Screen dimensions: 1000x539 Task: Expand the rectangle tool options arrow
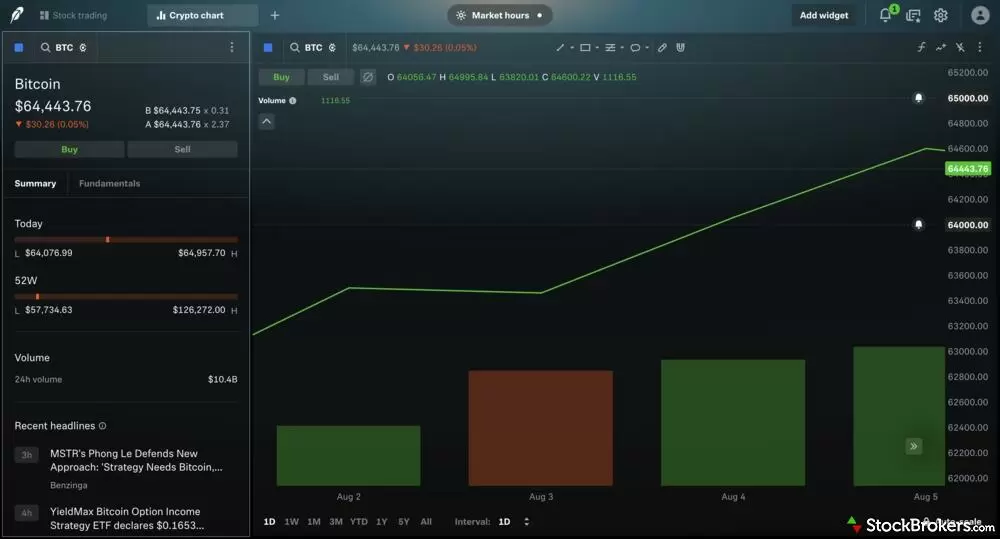(597, 48)
